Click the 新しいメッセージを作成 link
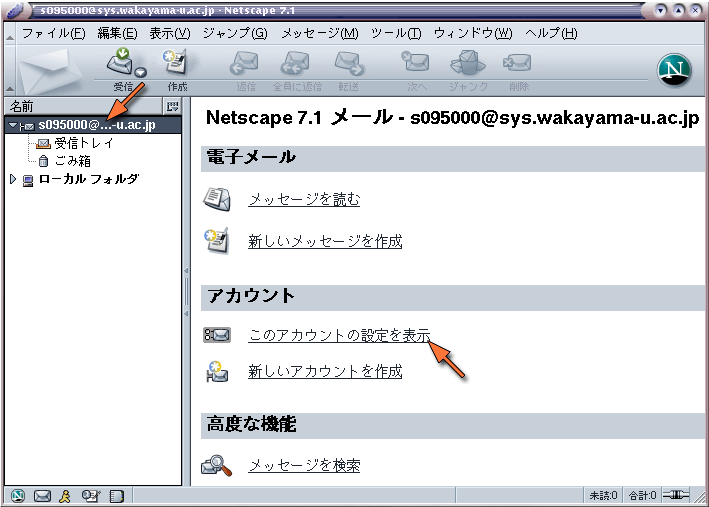The width and height of the screenshot is (709, 507). pos(325,241)
